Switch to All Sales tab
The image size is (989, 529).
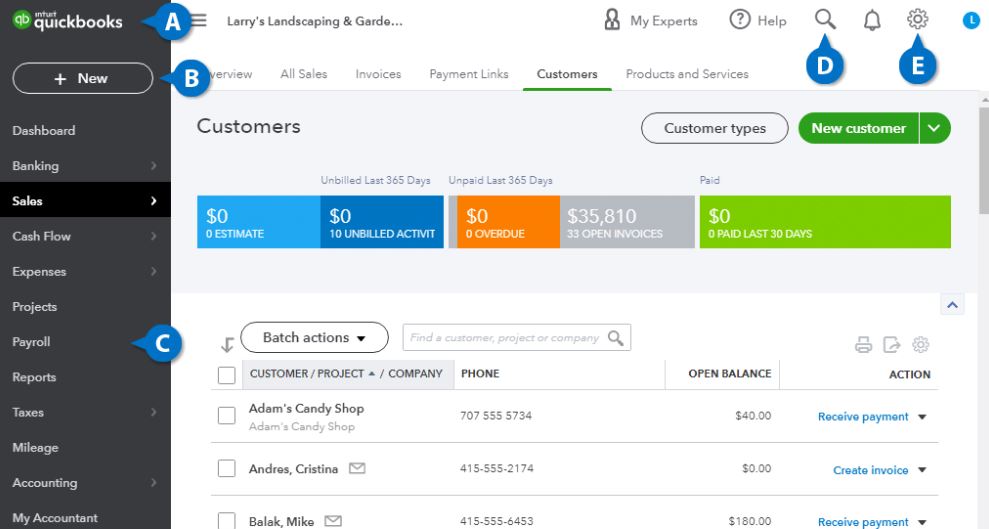point(303,74)
